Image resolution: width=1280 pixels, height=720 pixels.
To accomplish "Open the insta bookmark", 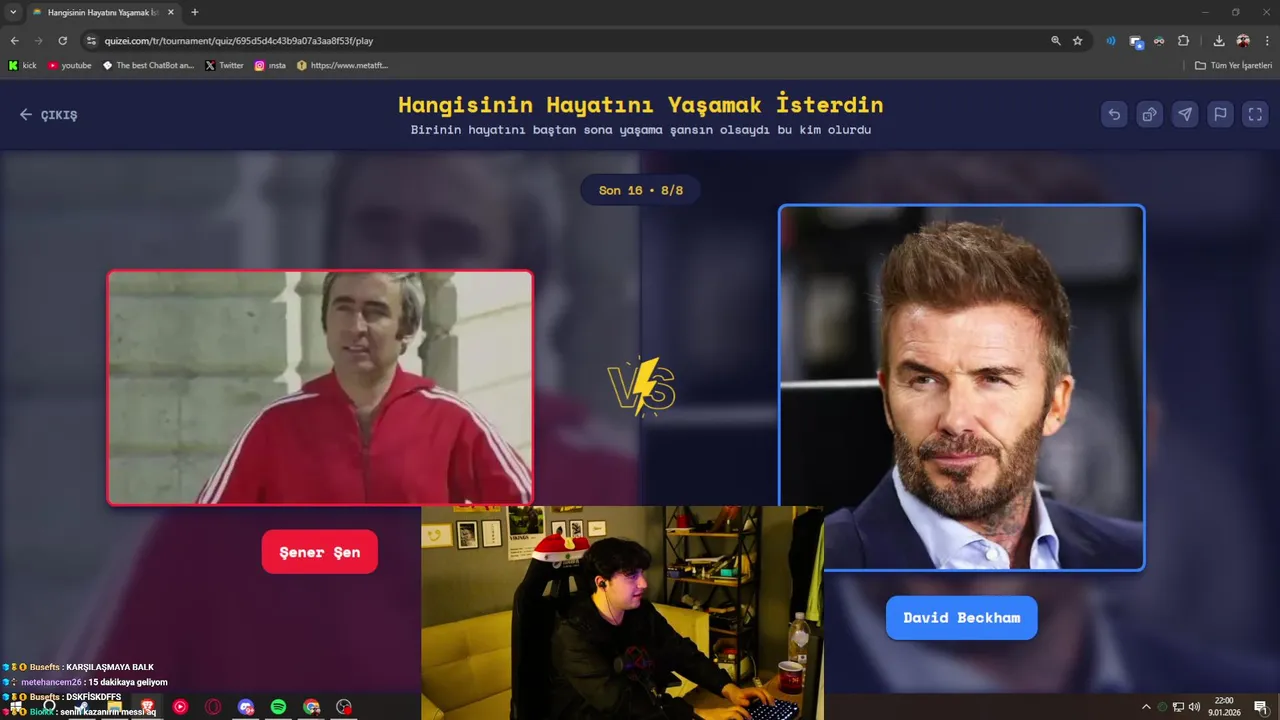I will pos(270,65).
